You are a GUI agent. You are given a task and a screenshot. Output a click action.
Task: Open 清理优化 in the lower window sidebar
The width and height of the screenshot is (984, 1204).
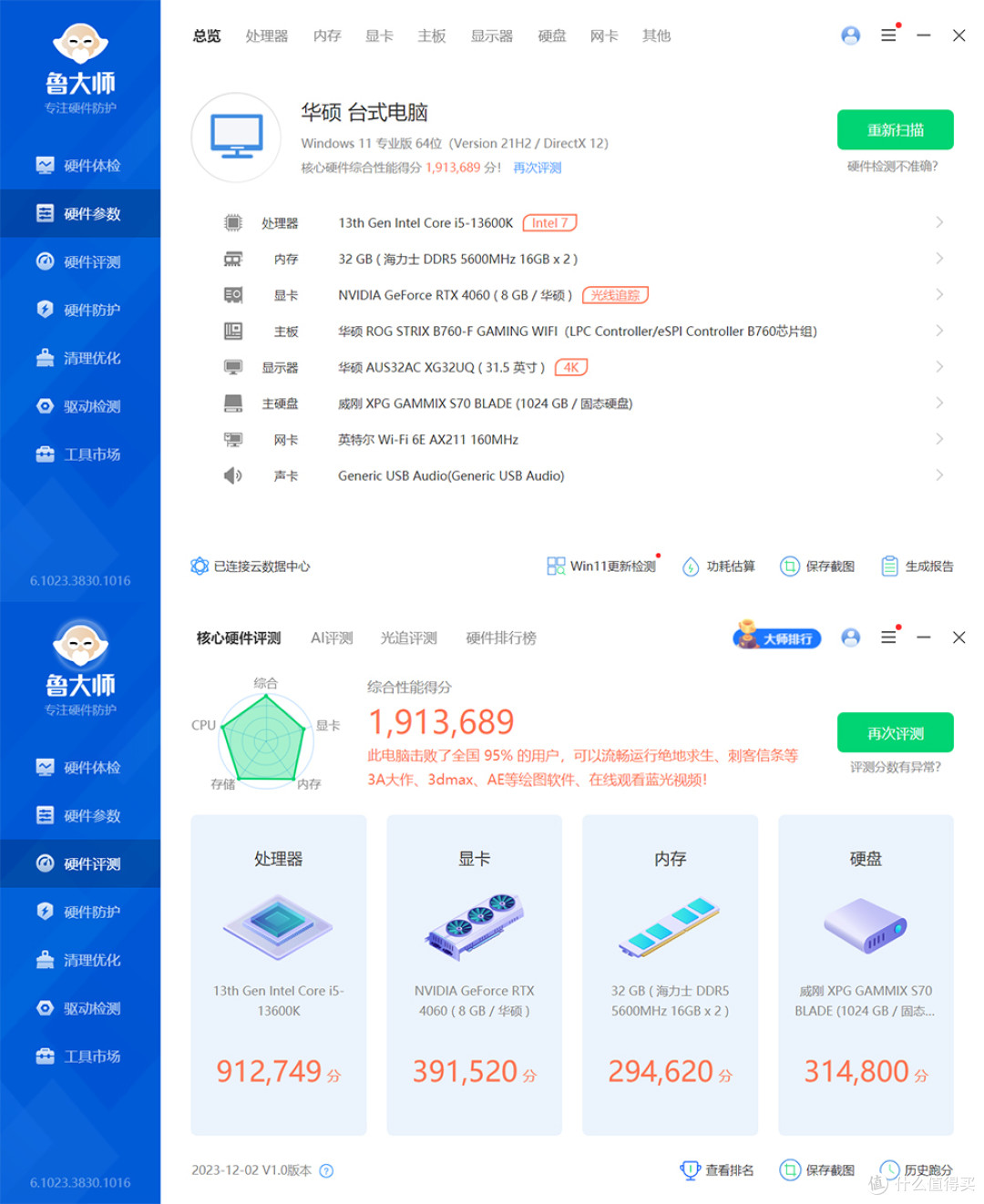pyautogui.click(x=80, y=960)
